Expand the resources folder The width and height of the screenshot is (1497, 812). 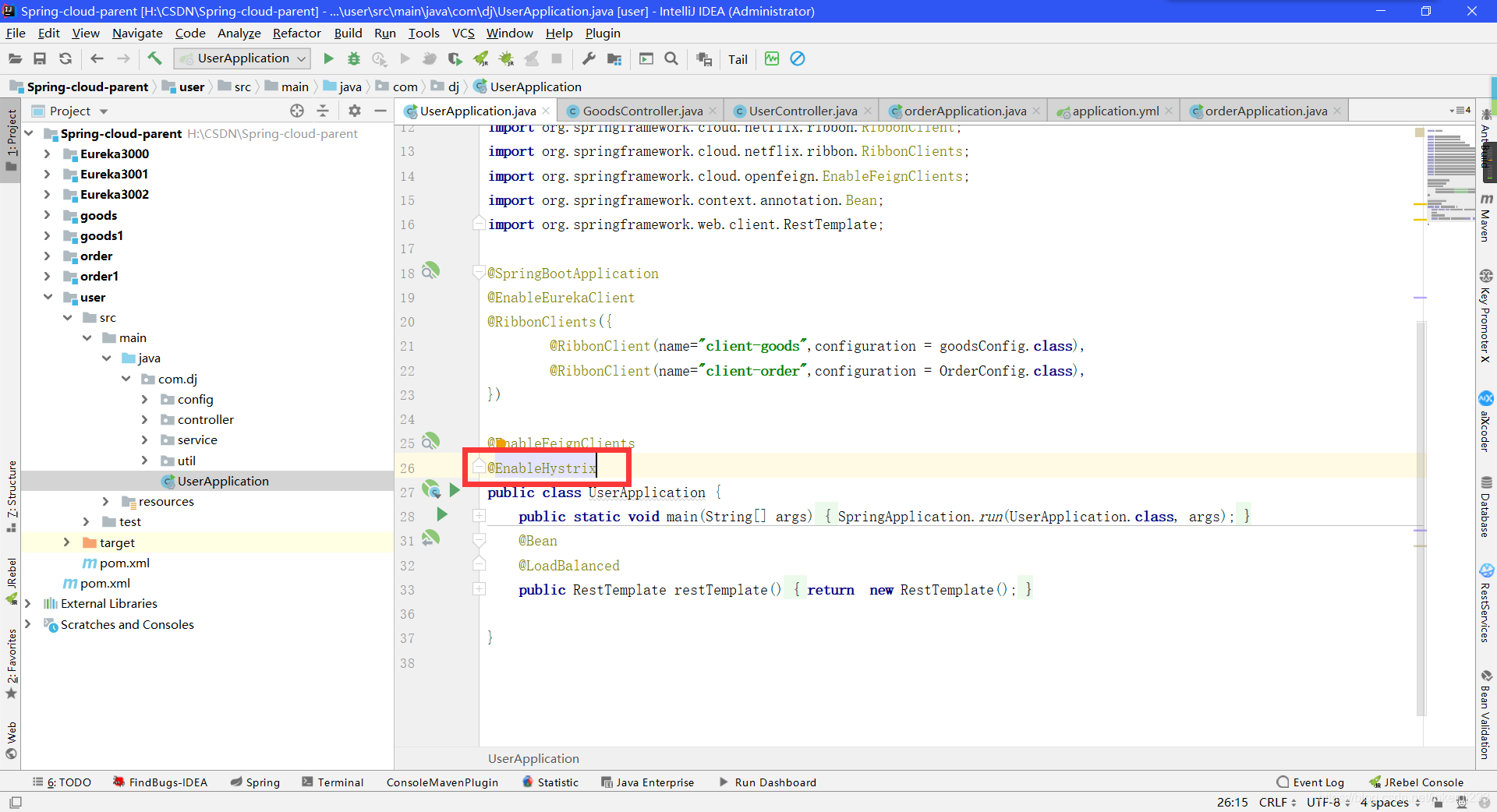(105, 501)
